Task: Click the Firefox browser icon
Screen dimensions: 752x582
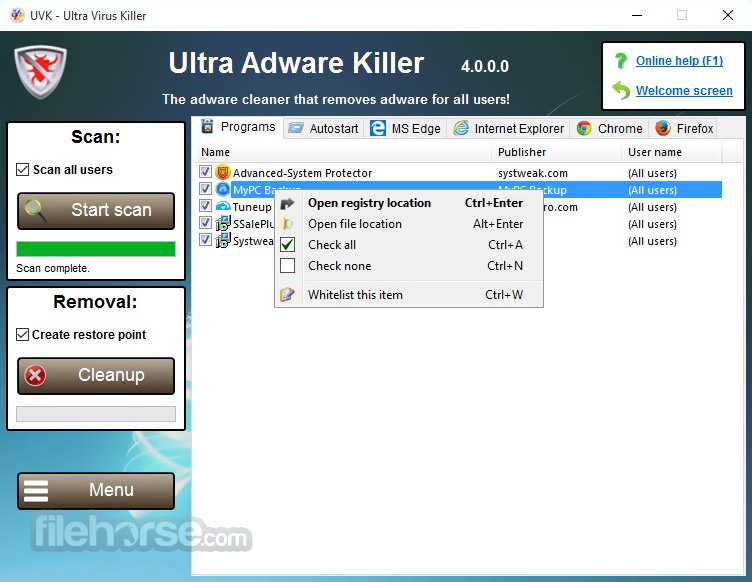Action: pyautogui.click(x=663, y=128)
